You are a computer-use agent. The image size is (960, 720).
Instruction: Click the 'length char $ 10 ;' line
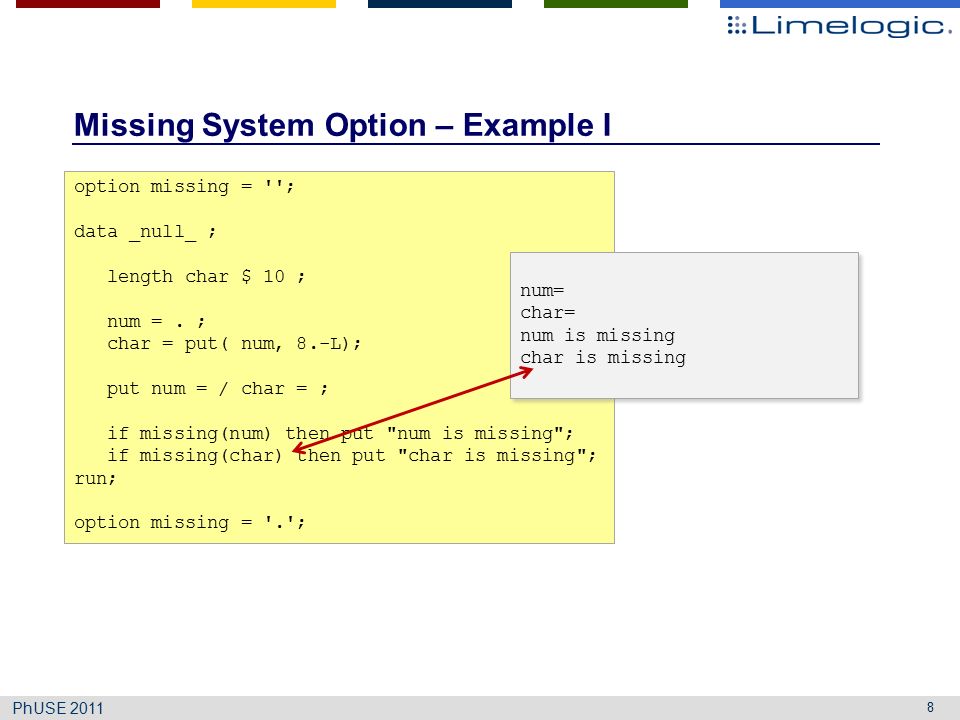(206, 277)
